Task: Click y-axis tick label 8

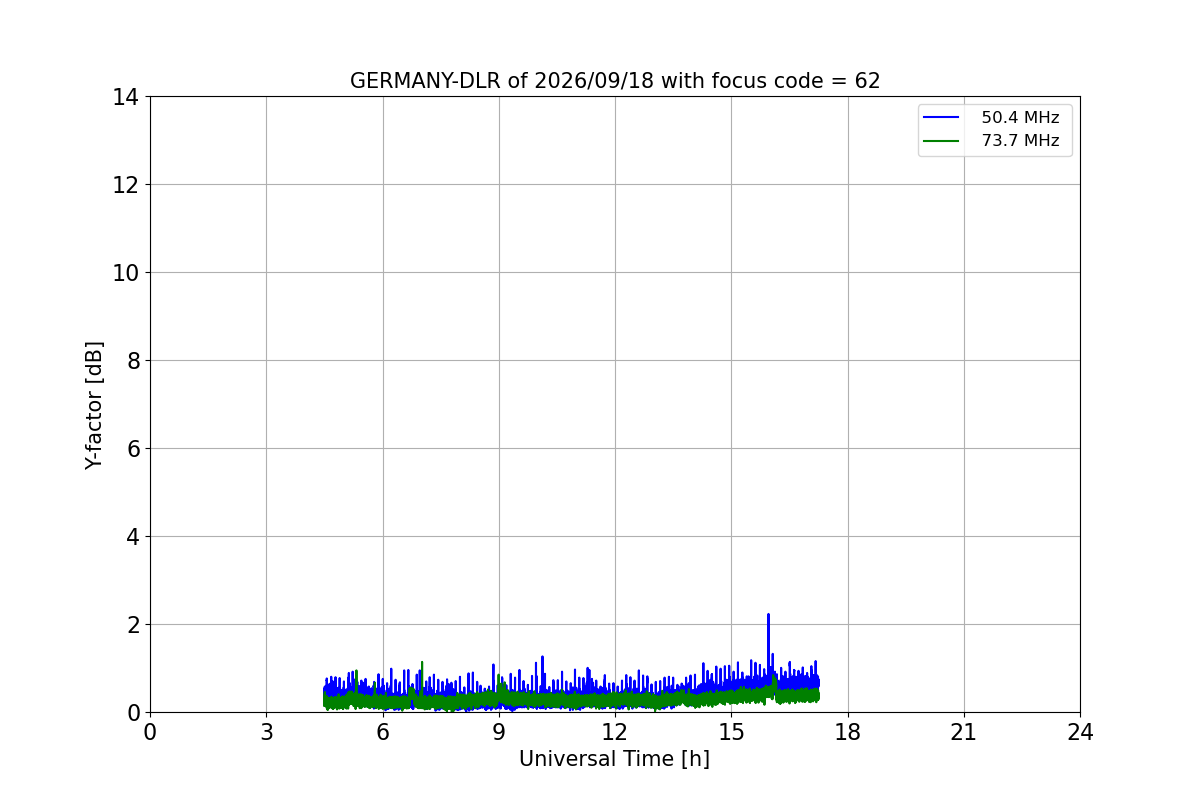Action: click(133, 361)
